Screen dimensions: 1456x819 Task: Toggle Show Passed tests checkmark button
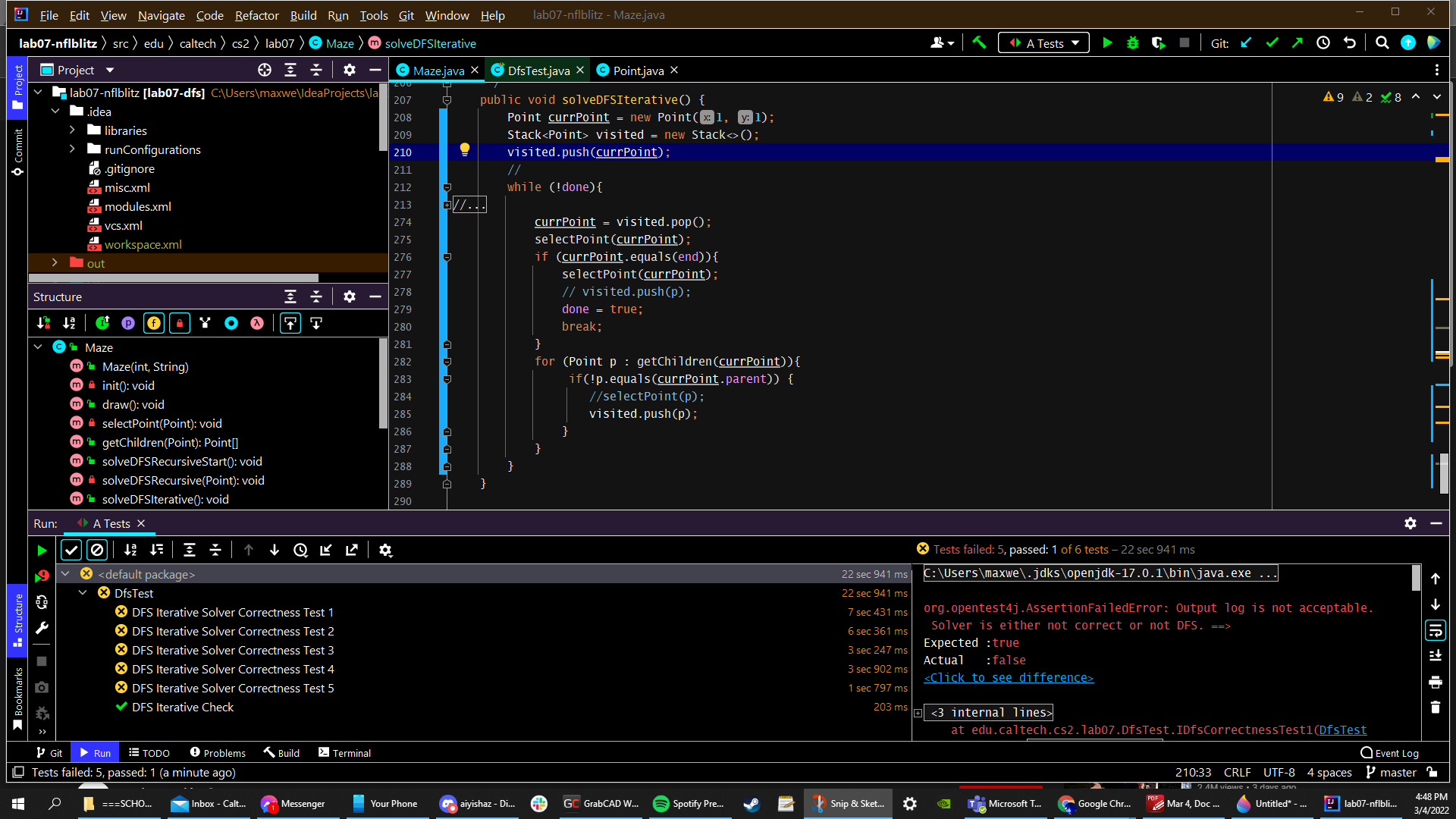[71, 550]
